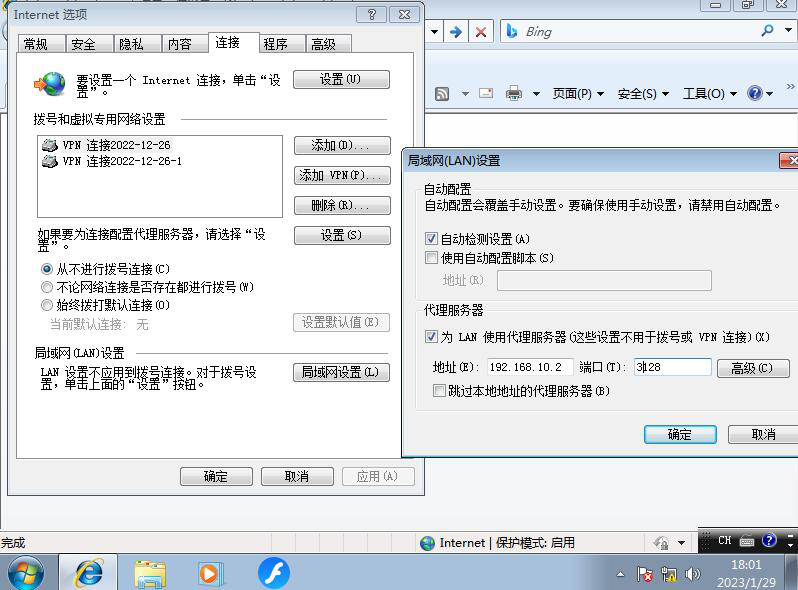Switch to the 程序 tab
Viewport: 798px width, 590px height.
281,44
